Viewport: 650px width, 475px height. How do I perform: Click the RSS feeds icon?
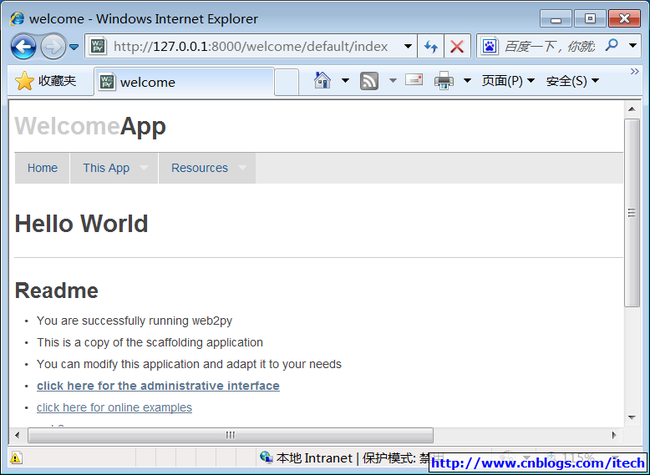click(369, 81)
